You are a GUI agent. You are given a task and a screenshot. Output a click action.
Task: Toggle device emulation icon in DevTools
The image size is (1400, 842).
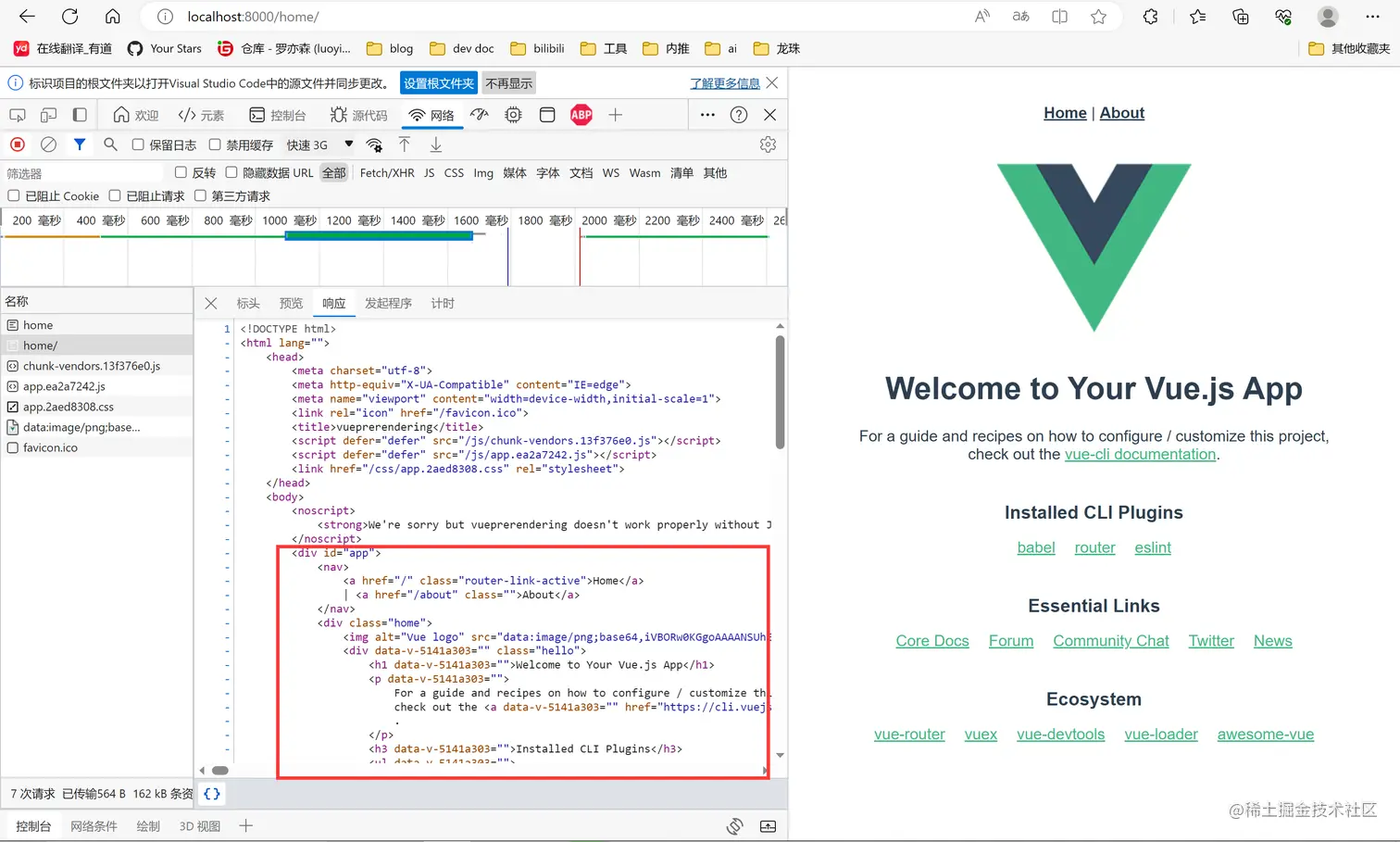48,115
